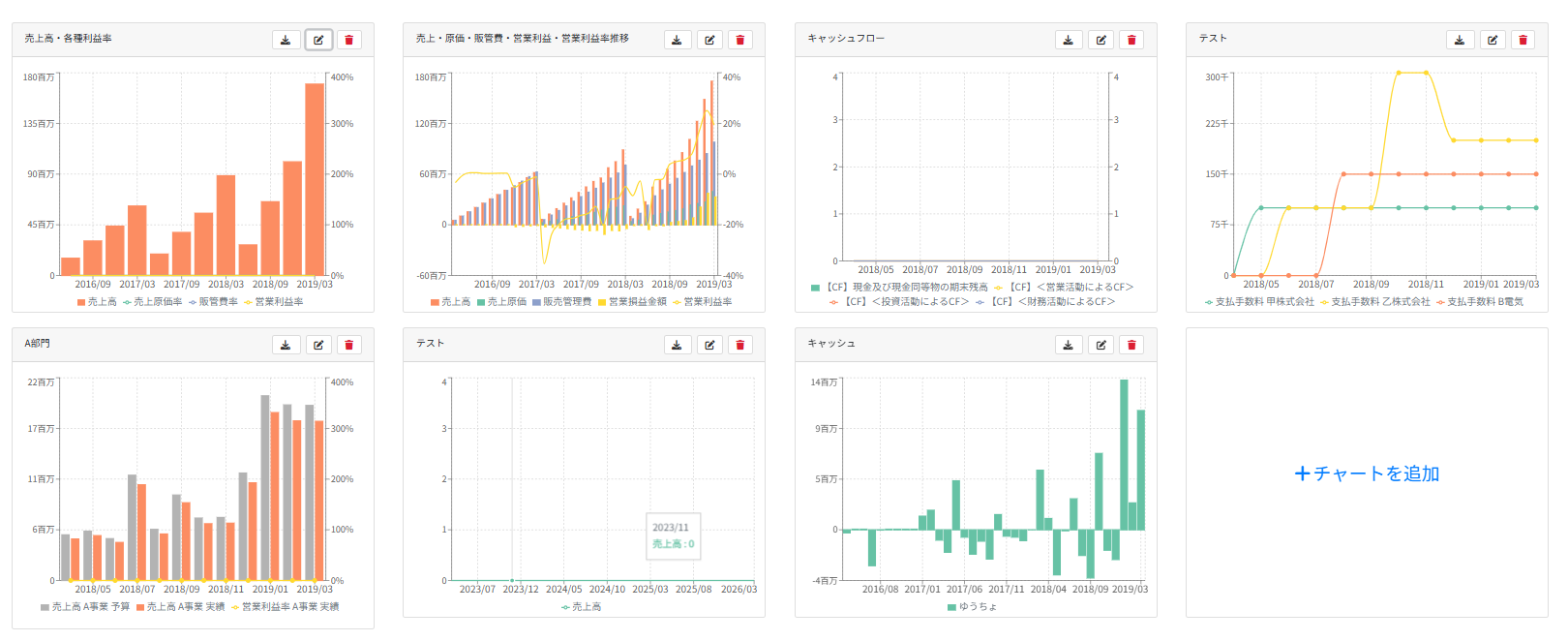
Task: Toggle 売上高 A事業 実績 legend item
Action: pyautogui.click(x=180, y=607)
